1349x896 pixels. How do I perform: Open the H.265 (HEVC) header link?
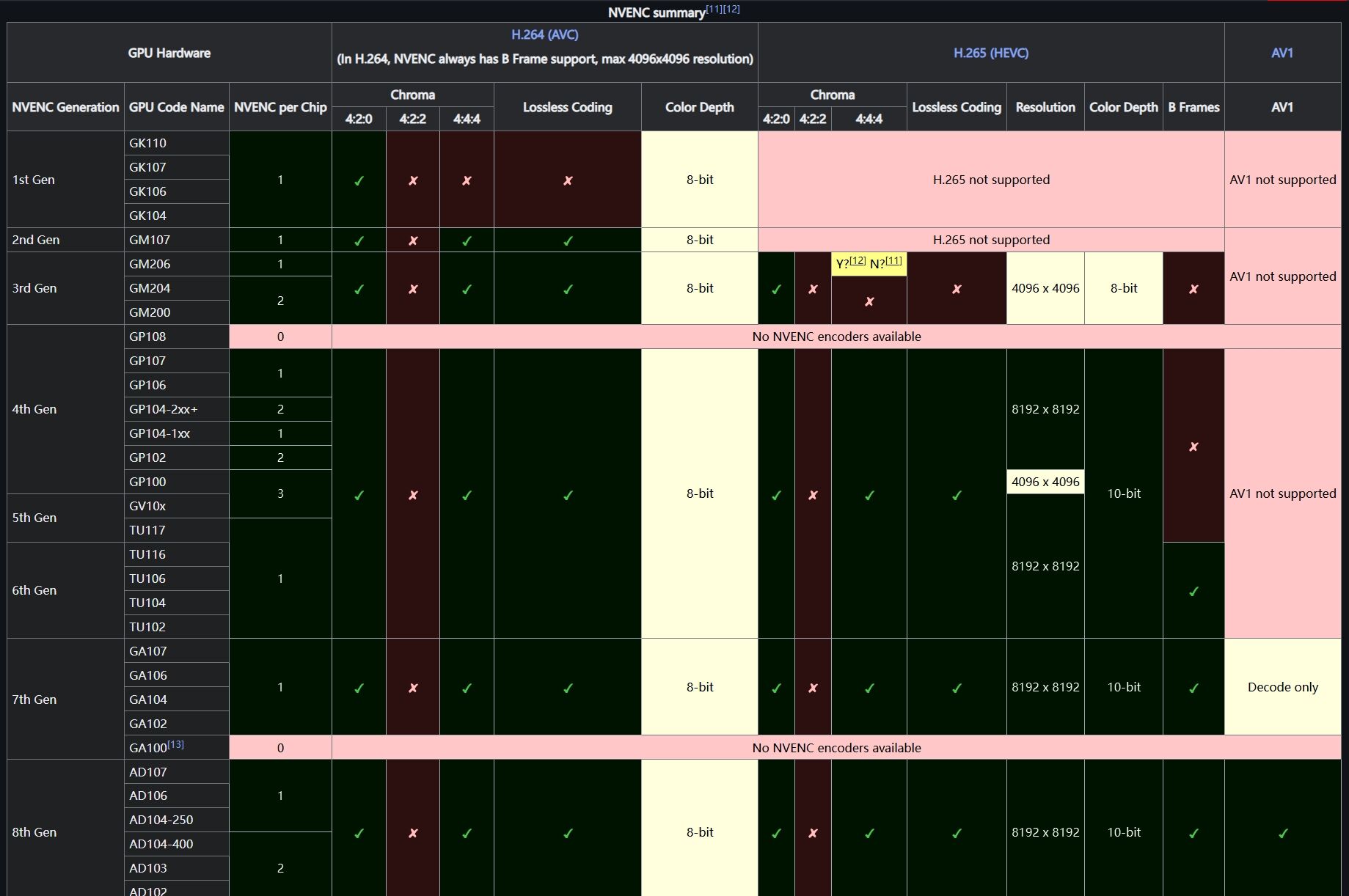tap(990, 53)
